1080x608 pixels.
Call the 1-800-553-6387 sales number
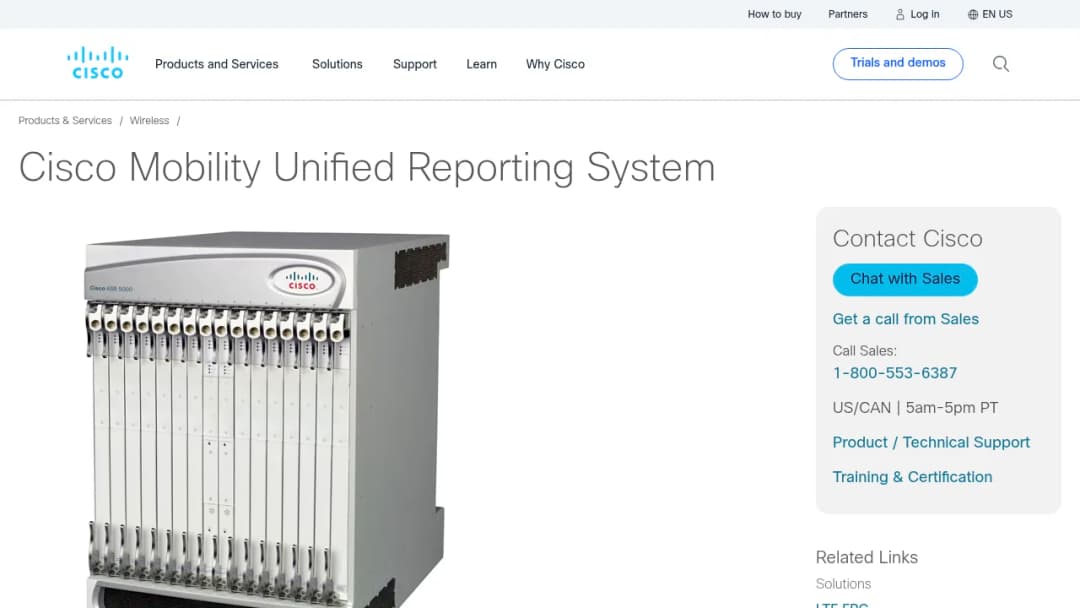(x=895, y=373)
